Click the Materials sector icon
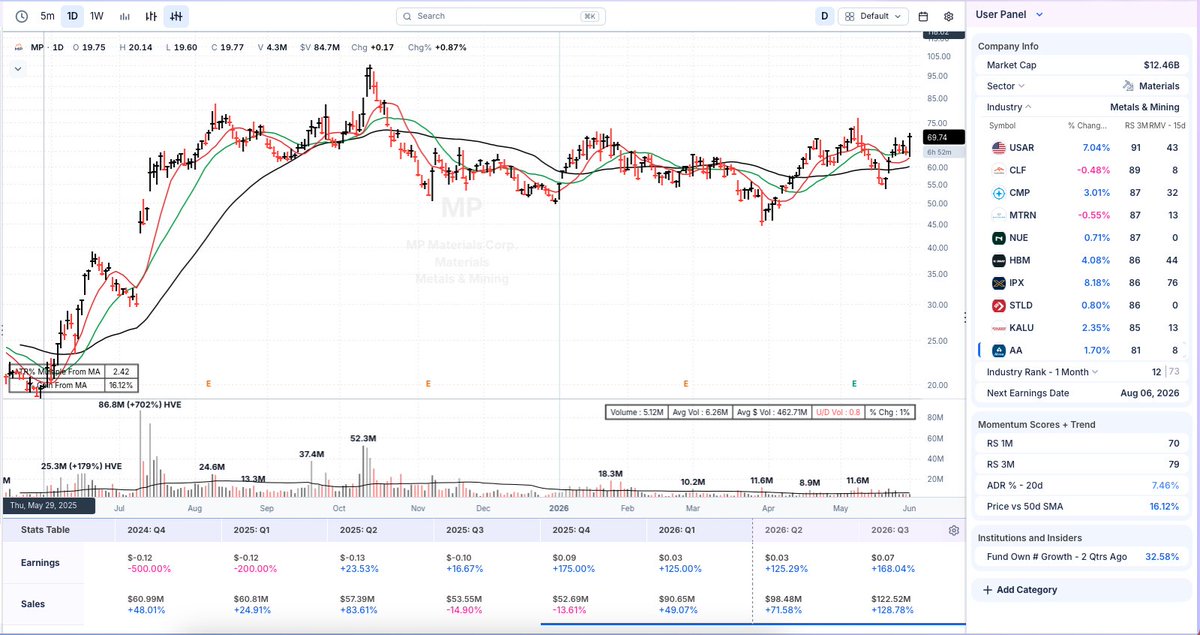This screenshot has width=1200, height=635. 1129,86
